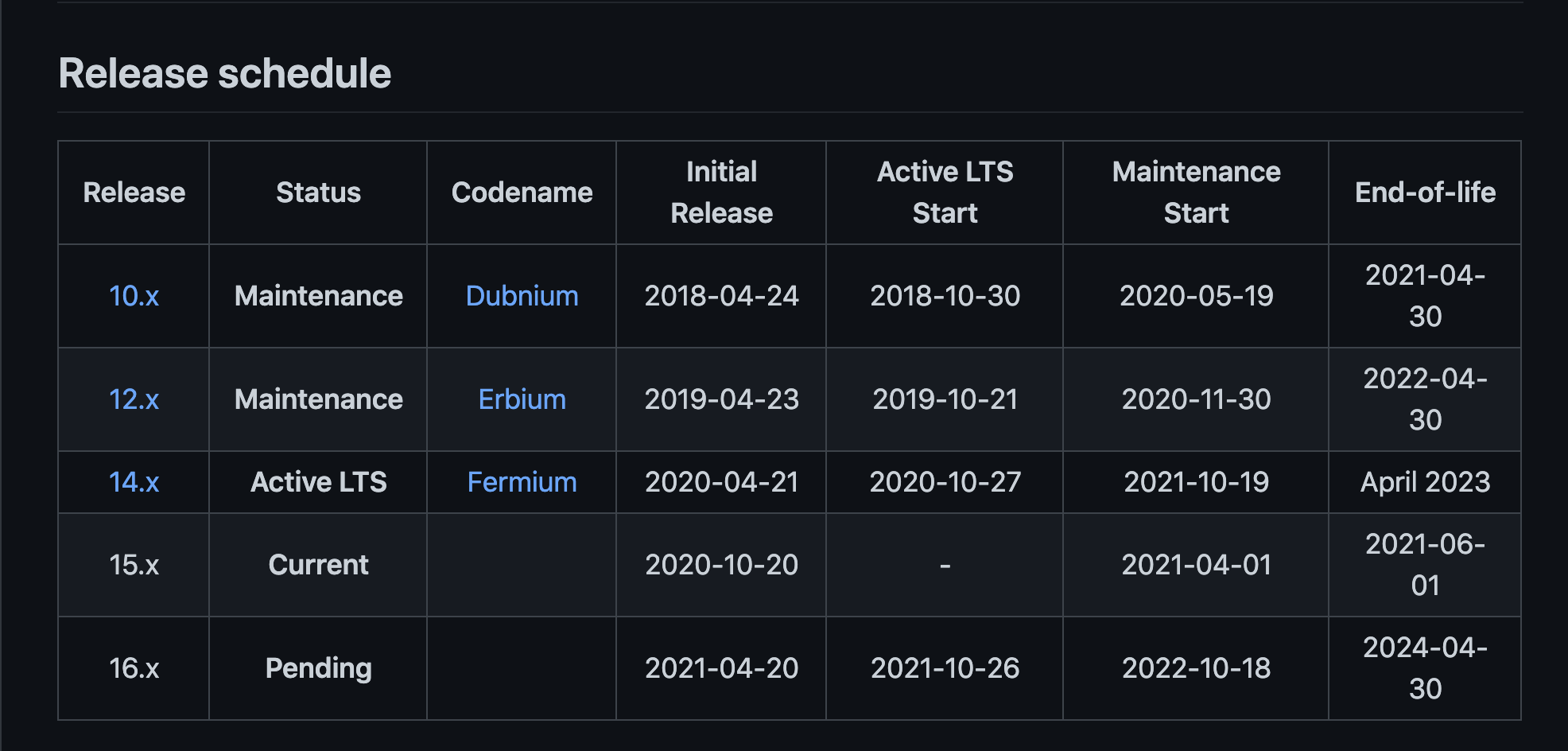Click the Codename column header
Screen dimensions: 1568x751
(522, 193)
